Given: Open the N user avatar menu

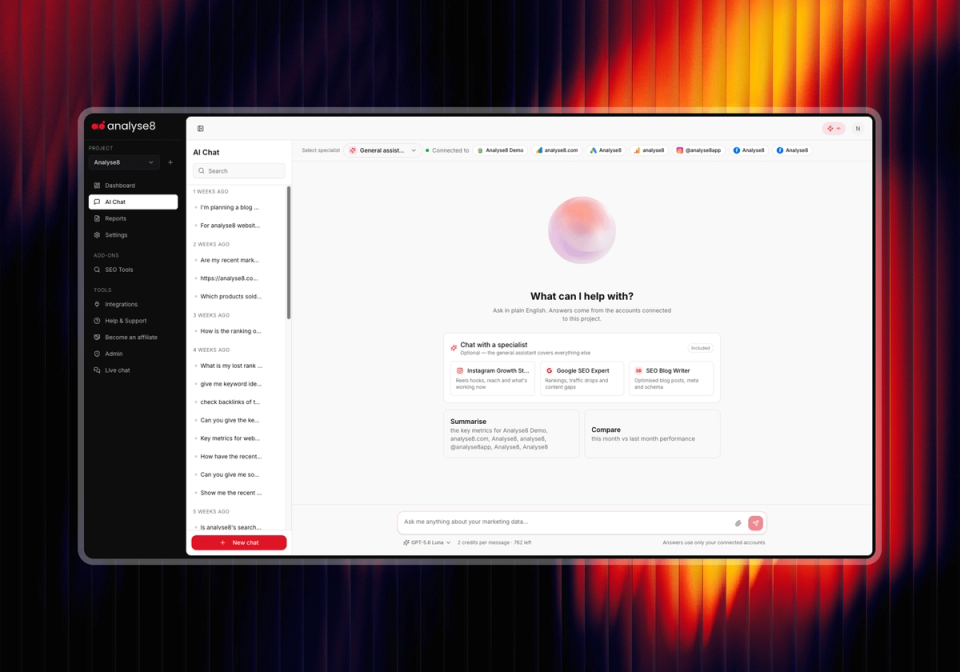Looking at the screenshot, I should coord(858,129).
